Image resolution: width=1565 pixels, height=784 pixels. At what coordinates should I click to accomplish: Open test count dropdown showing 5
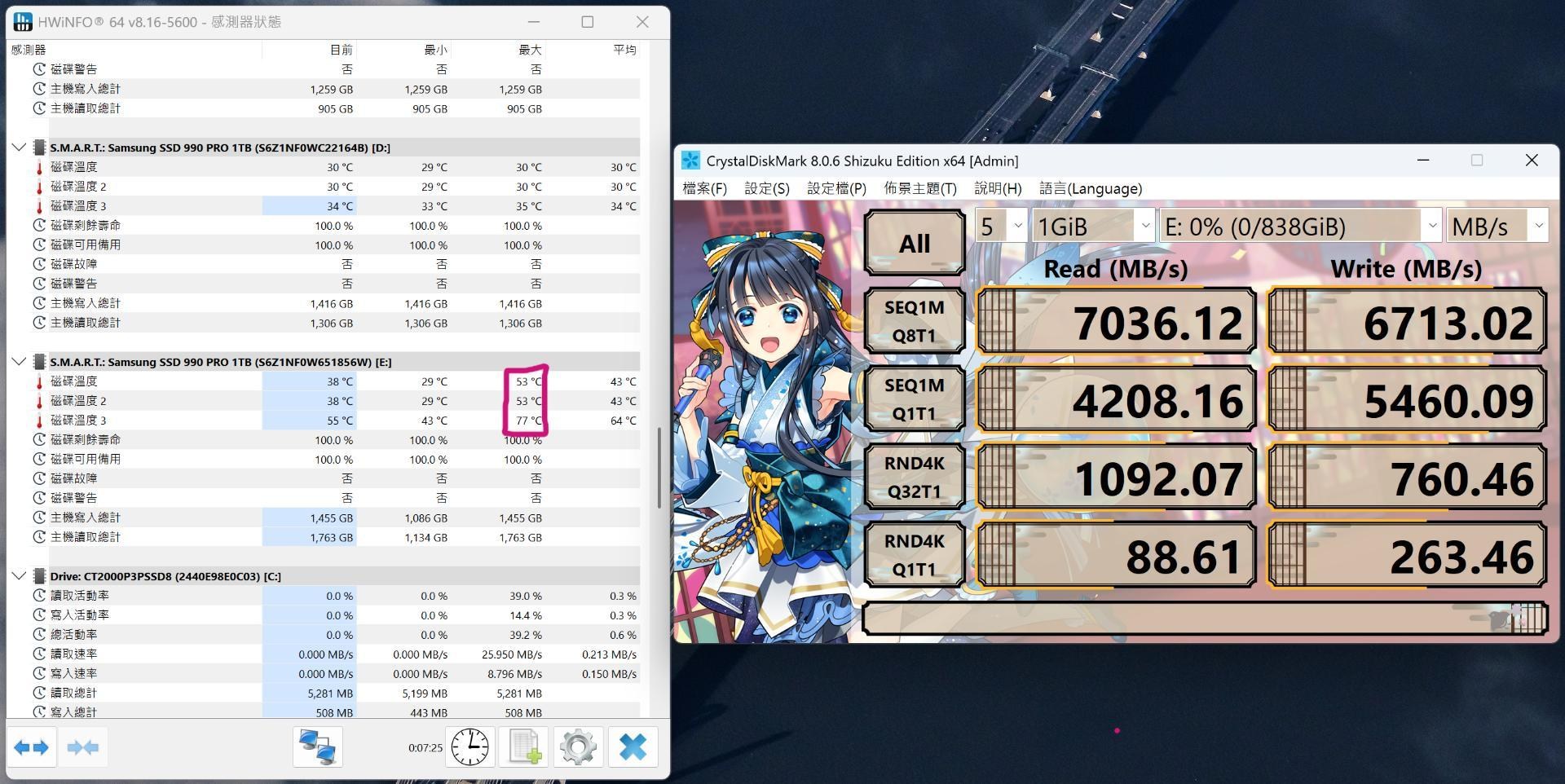coord(1001,226)
